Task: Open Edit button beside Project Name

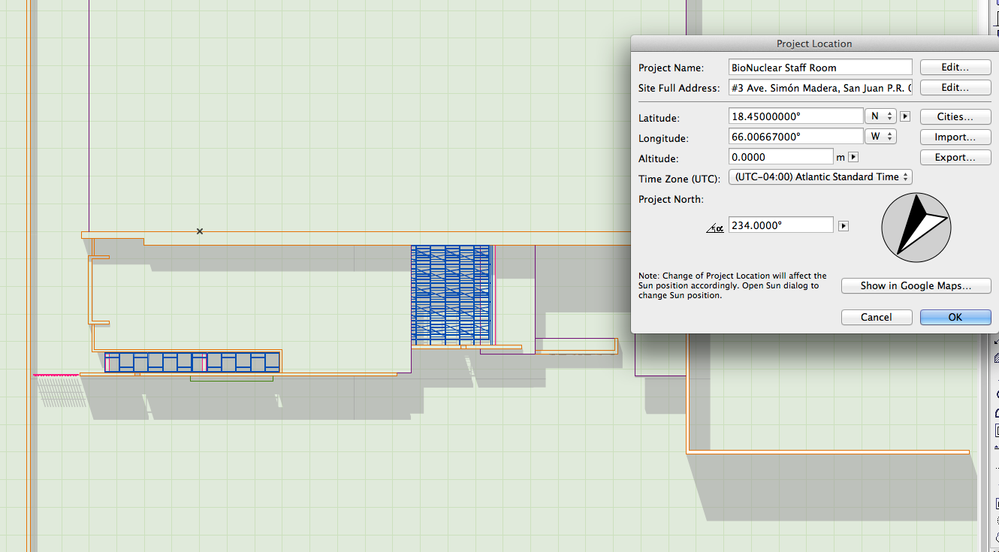Action: (x=955, y=67)
